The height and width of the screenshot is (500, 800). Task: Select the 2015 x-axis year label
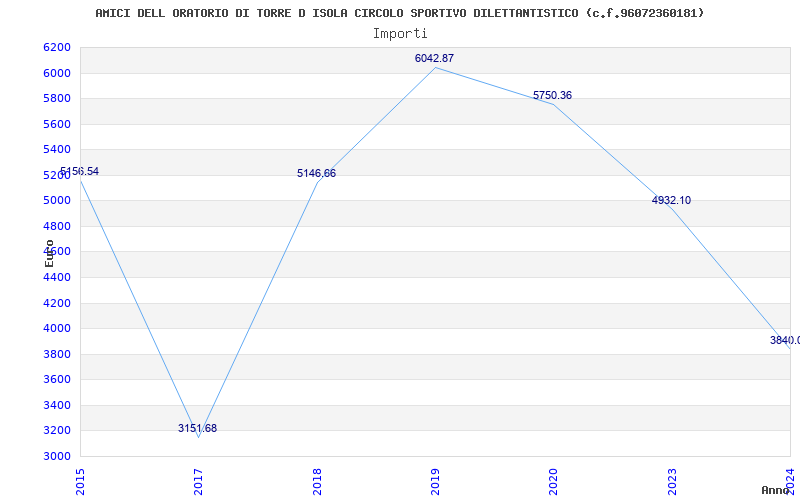pyautogui.click(x=80, y=482)
